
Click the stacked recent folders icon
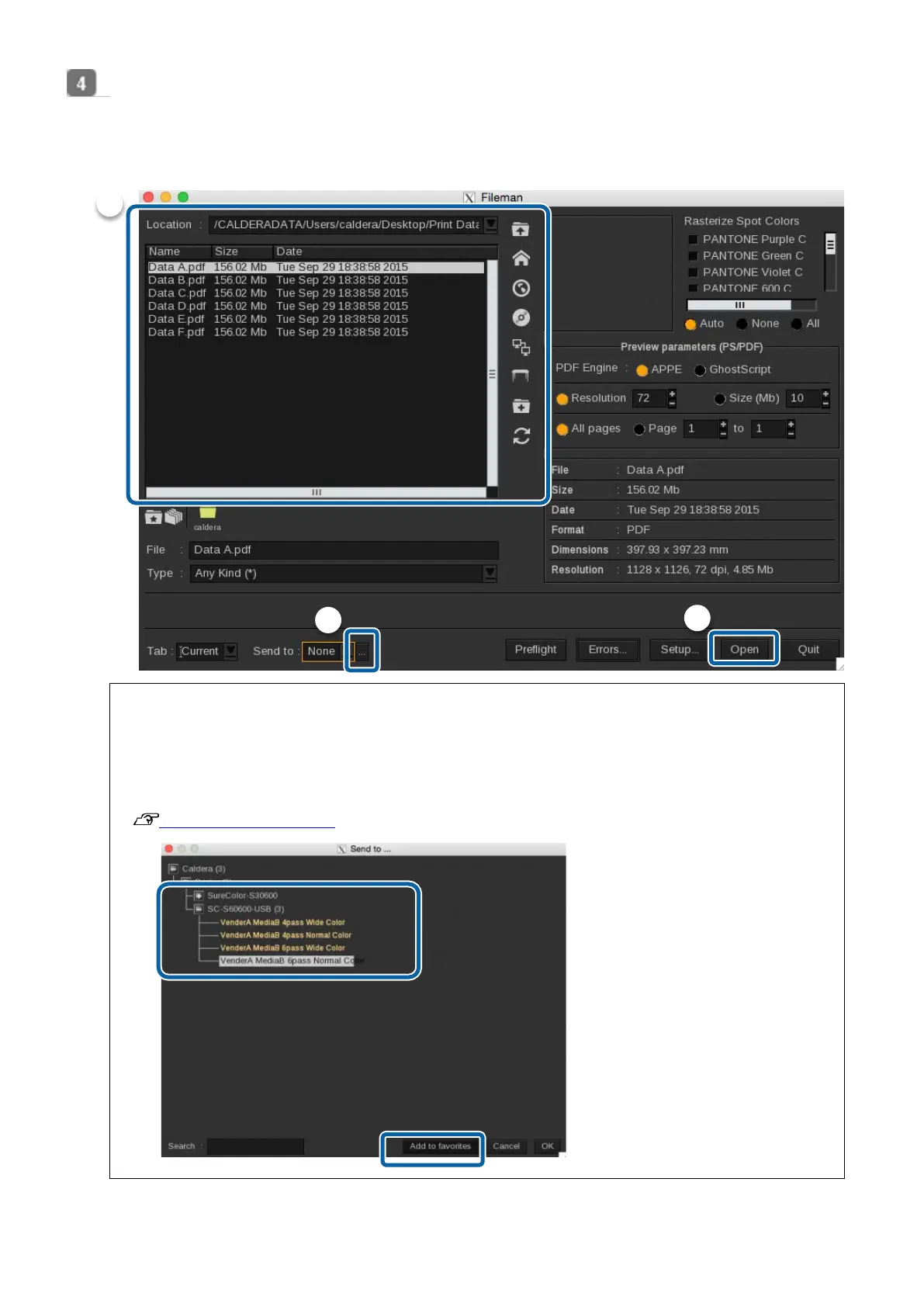point(175,516)
